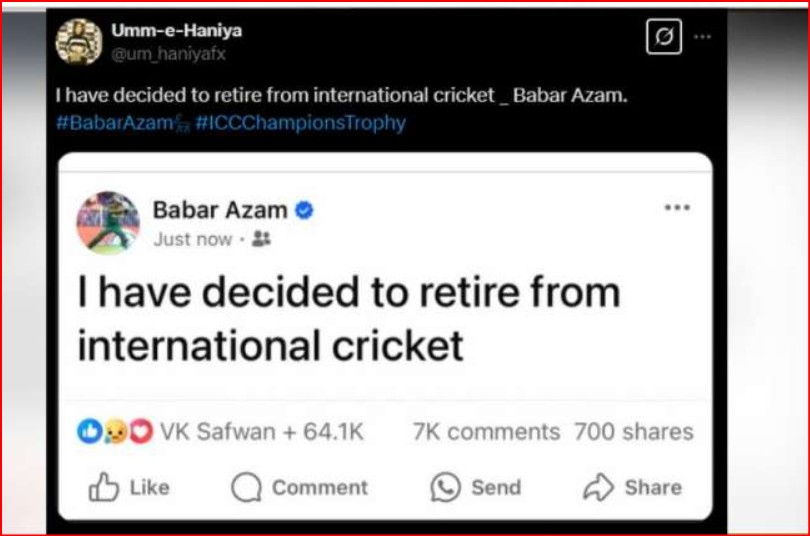Viewport: 810px width, 536px height.
Task: Click the Babar Azam page name
Action: point(220,210)
